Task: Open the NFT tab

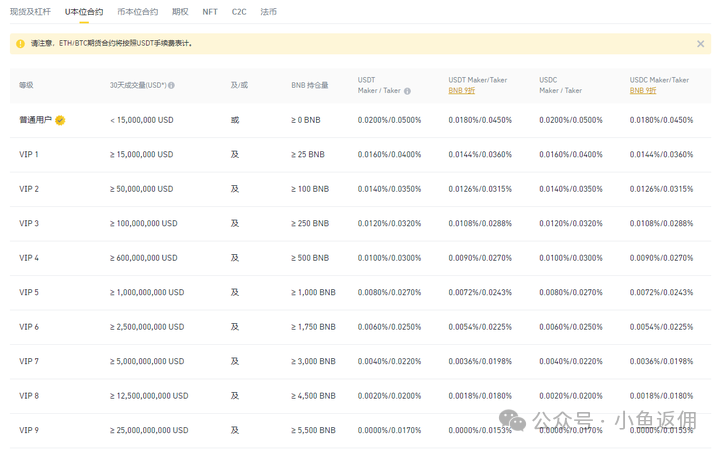Action: point(210,11)
